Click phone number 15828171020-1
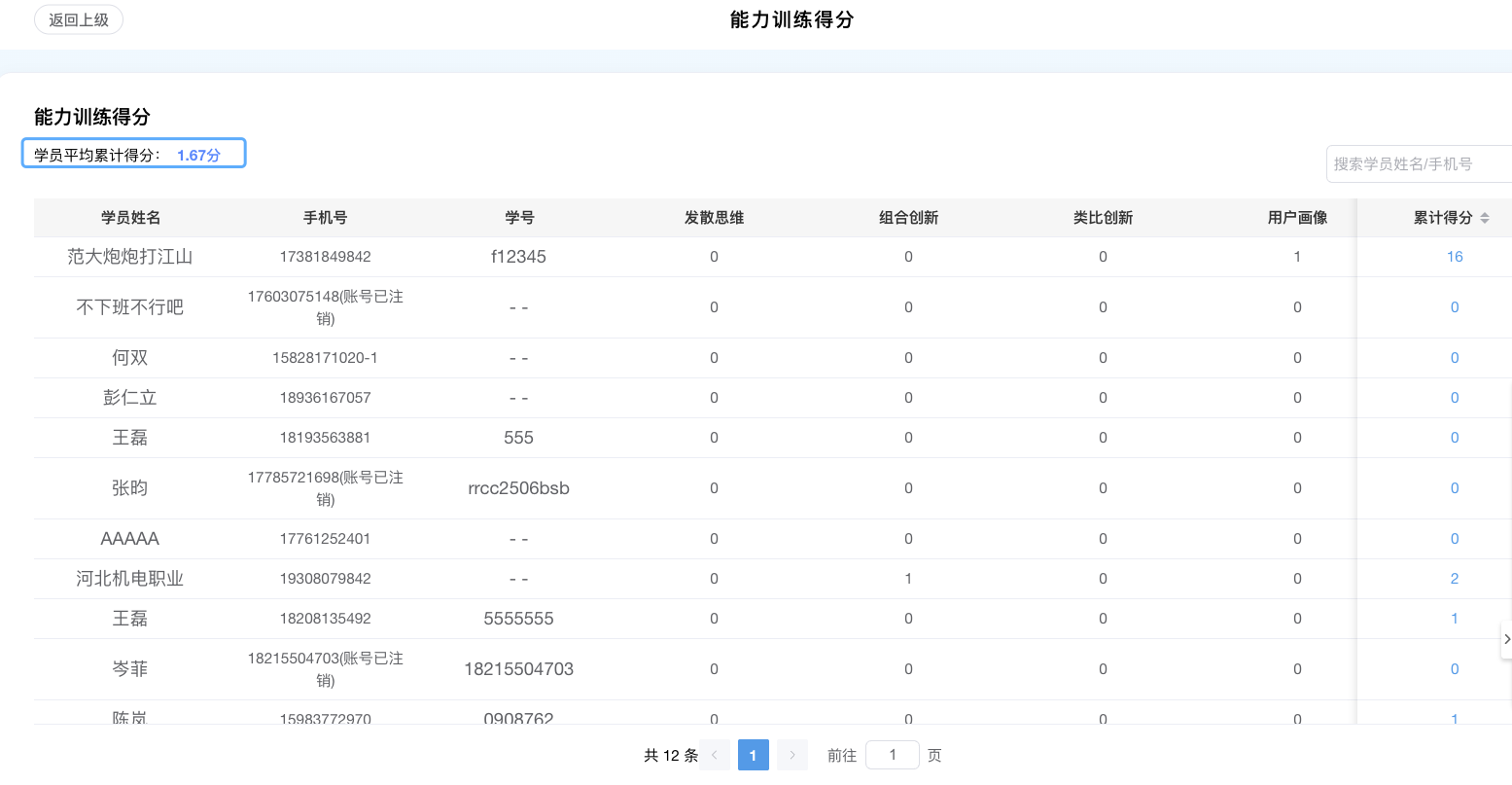The height and width of the screenshot is (785, 1512). [x=326, y=358]
